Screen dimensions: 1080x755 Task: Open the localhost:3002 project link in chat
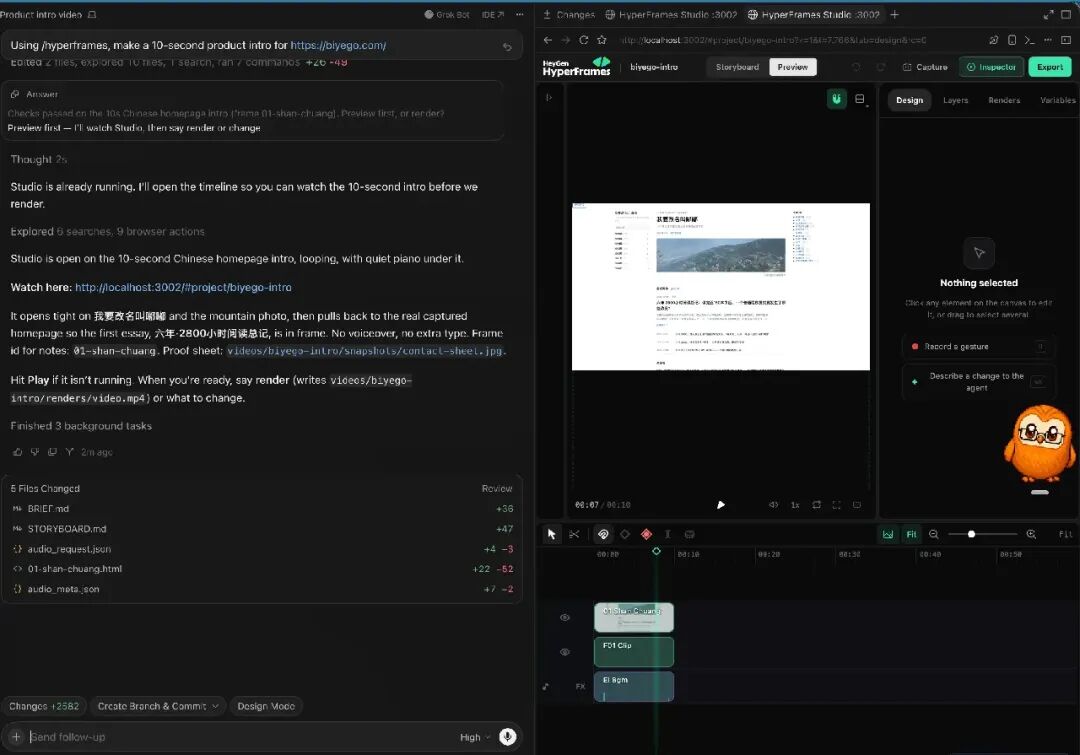tap(183, 287)
